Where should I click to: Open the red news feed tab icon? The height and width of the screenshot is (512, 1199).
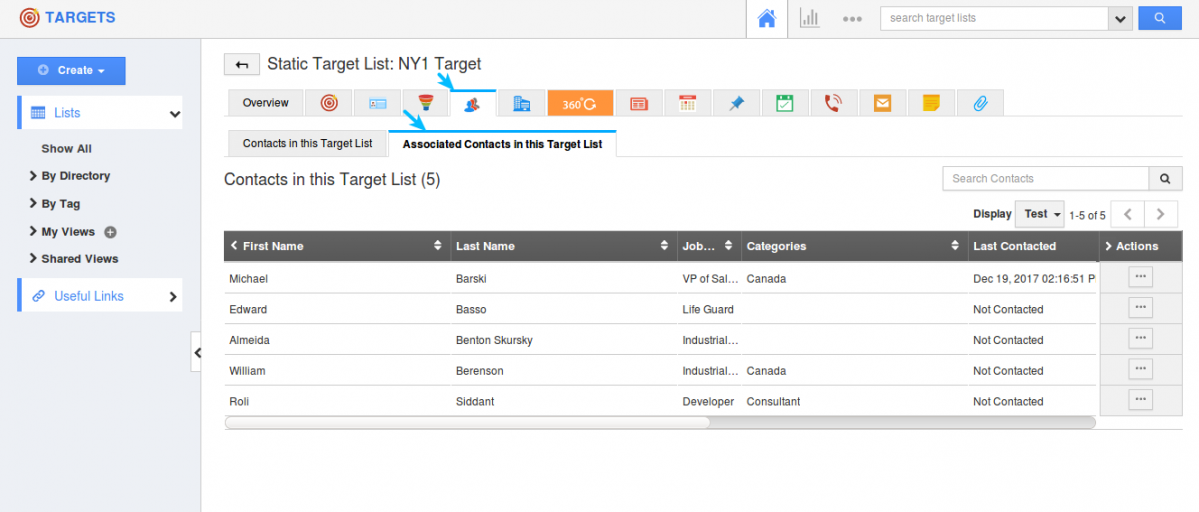639,103
